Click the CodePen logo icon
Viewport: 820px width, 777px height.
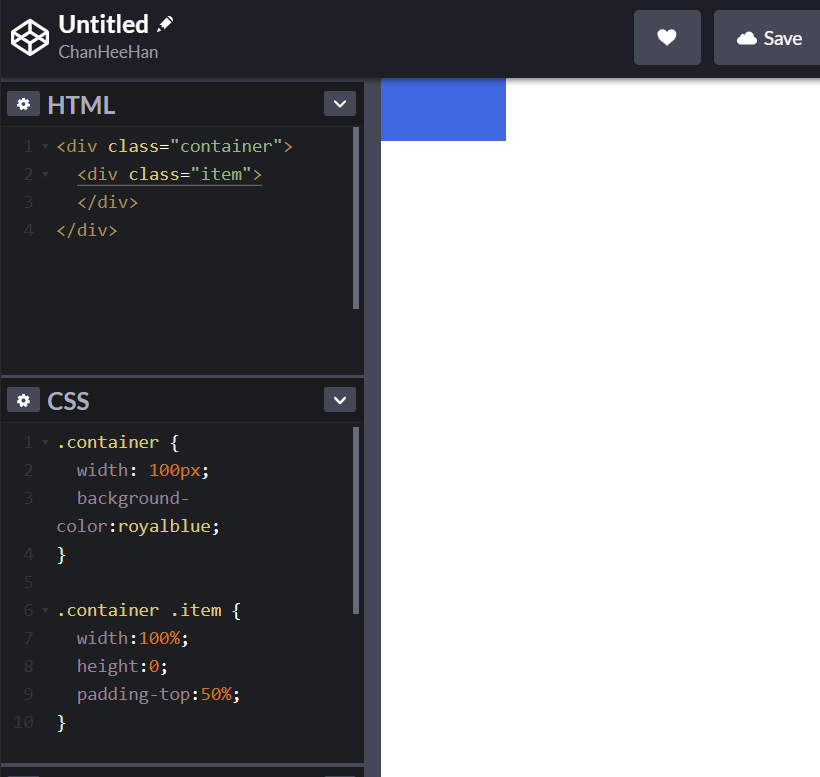(30, 37)
